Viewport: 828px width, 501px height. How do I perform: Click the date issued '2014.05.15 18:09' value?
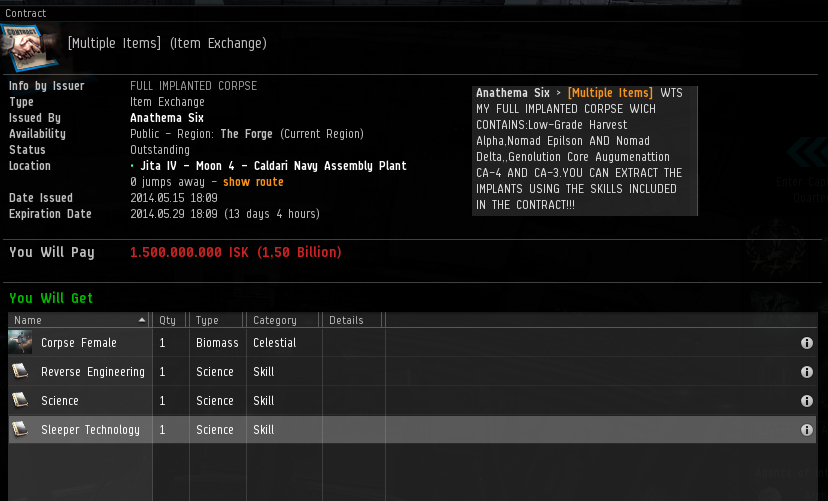click(174, 198)
